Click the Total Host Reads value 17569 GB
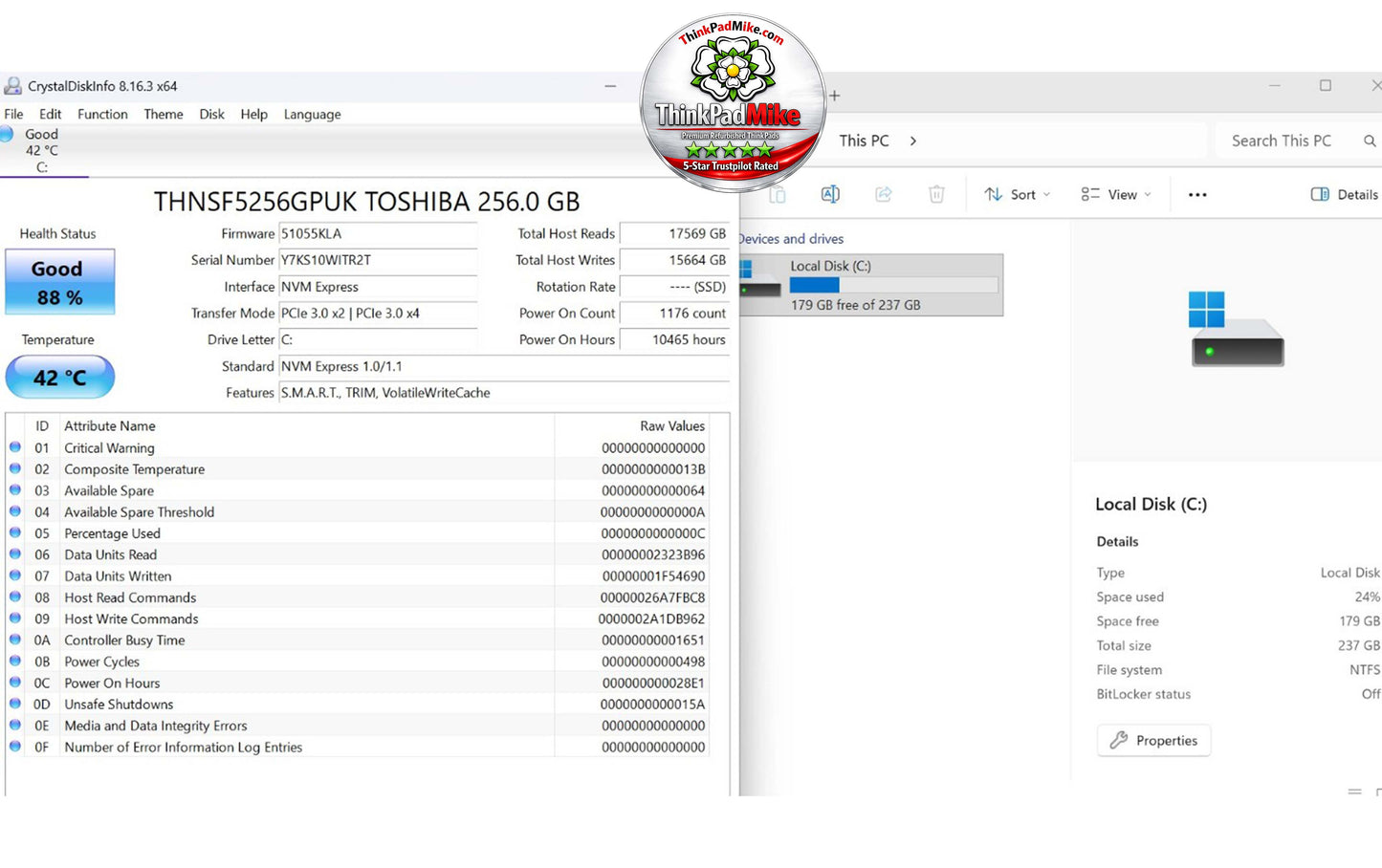Viewport: 1382px width, 868px height. 674,233
